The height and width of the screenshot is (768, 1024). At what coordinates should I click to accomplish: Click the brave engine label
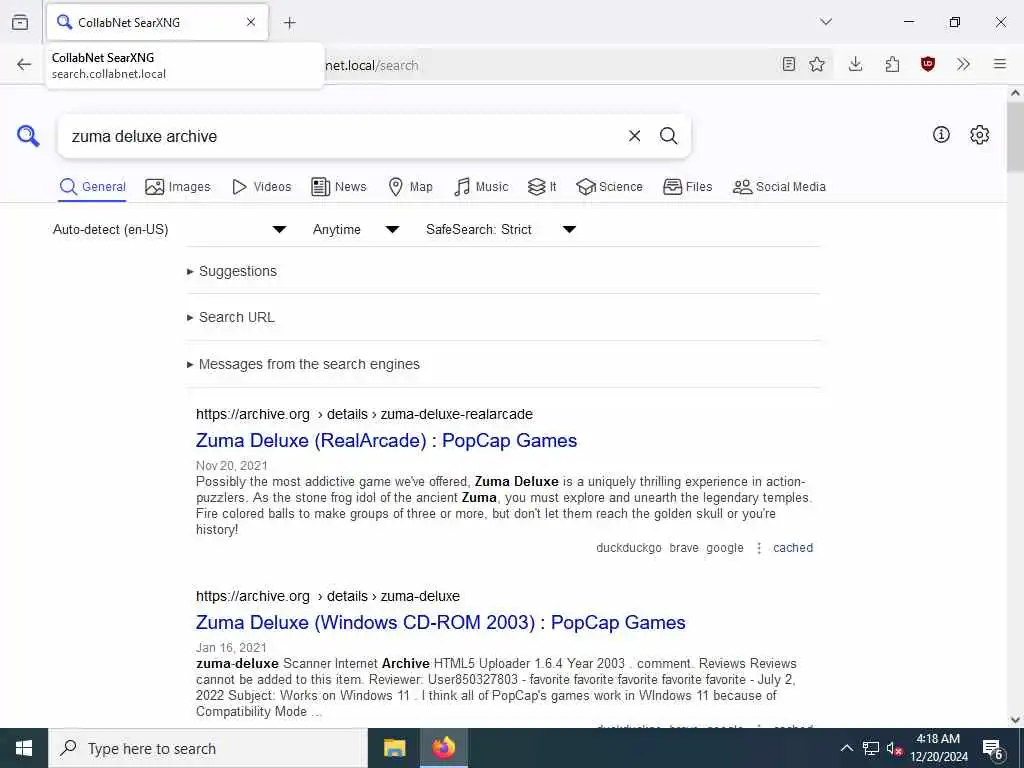coord(684,548)
